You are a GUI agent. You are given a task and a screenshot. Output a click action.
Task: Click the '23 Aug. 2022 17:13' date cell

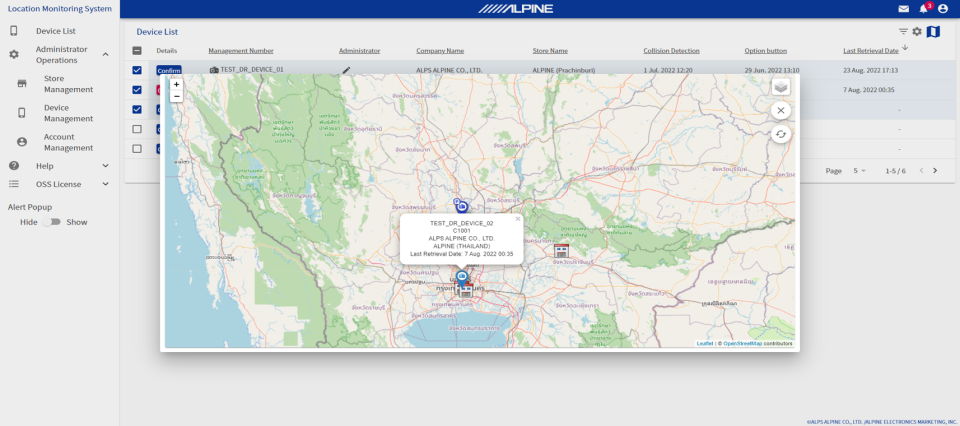(871, 70)
